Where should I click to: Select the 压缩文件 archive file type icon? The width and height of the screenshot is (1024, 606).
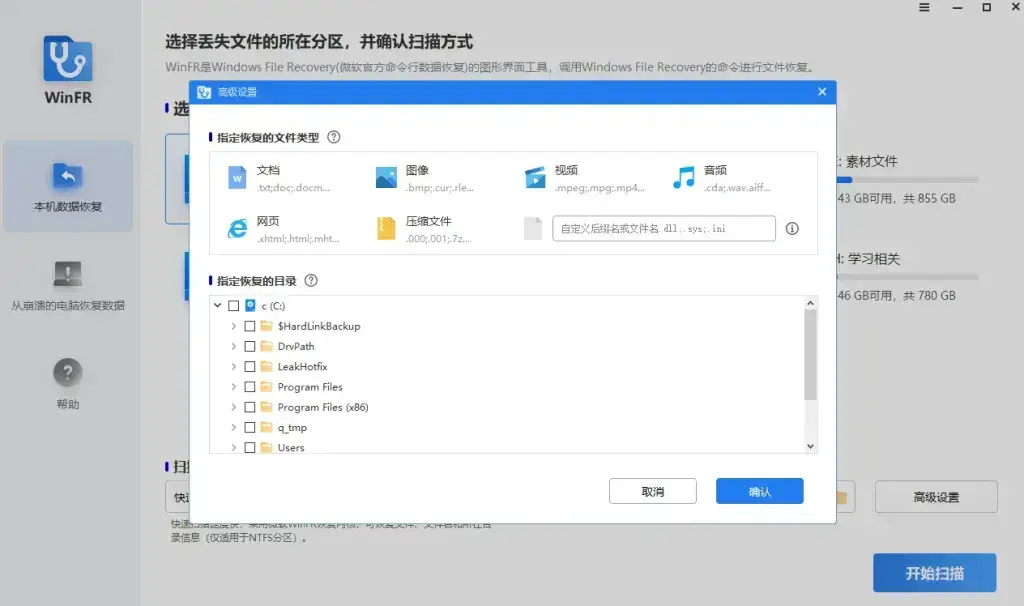pos(385,227)
